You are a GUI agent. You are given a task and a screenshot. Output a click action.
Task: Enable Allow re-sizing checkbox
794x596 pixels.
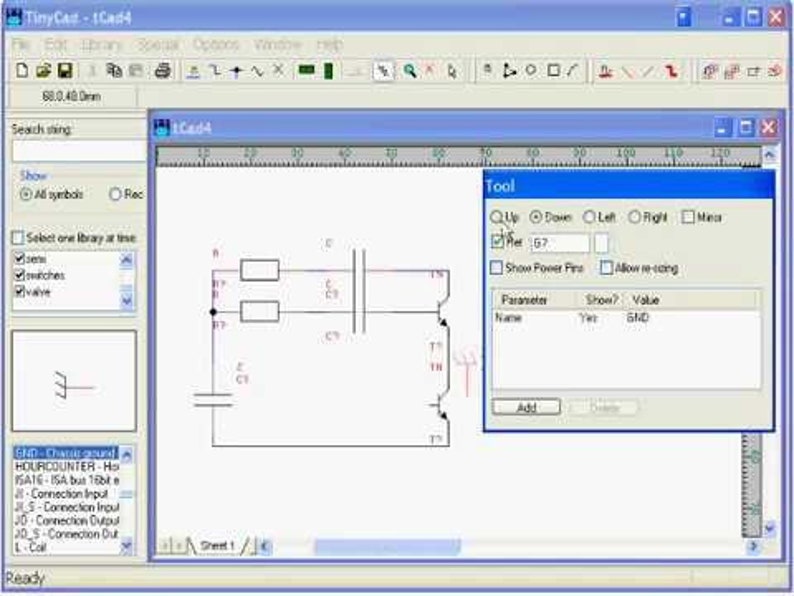pyautogui.click(x=606, y=267)
